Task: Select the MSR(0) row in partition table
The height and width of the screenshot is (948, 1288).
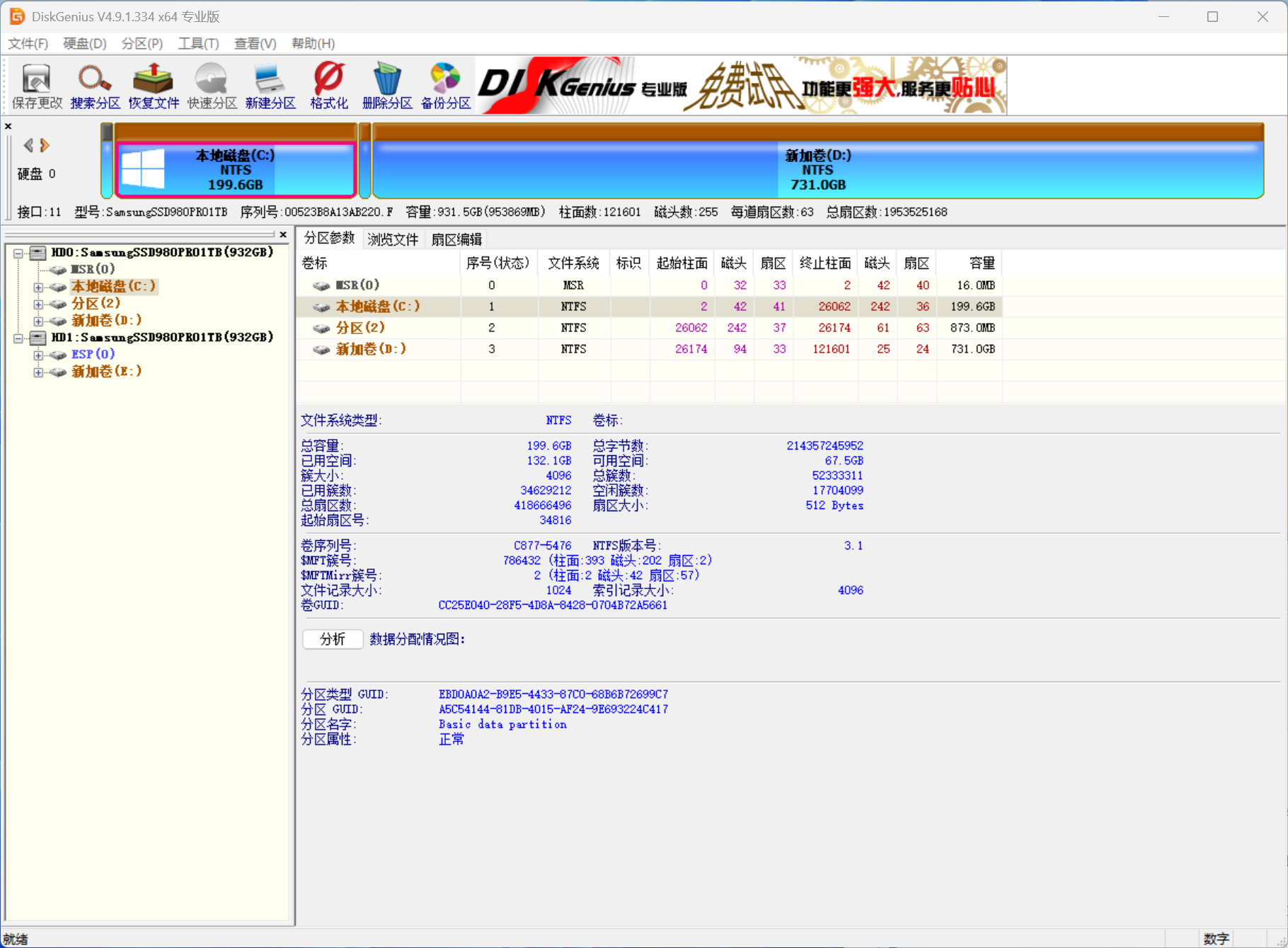Action: pyautogui.click(x=650, y=285)
